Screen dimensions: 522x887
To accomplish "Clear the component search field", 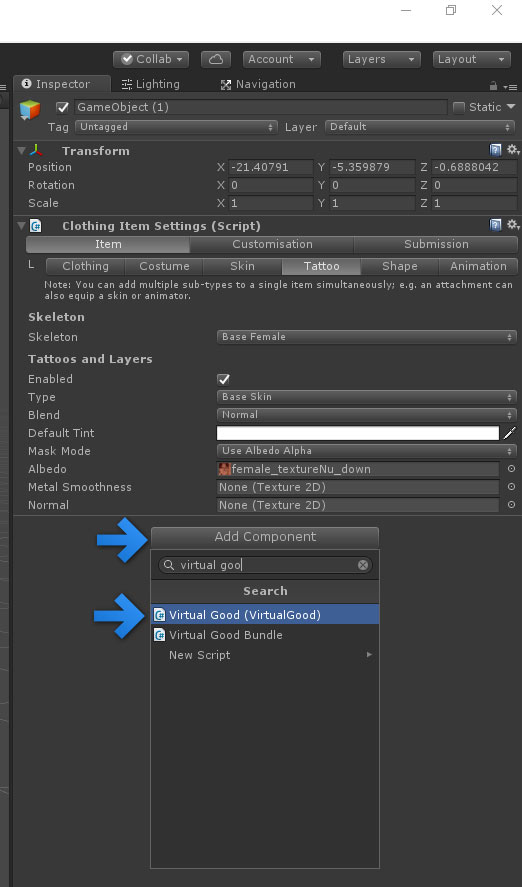I will [363, 565].
